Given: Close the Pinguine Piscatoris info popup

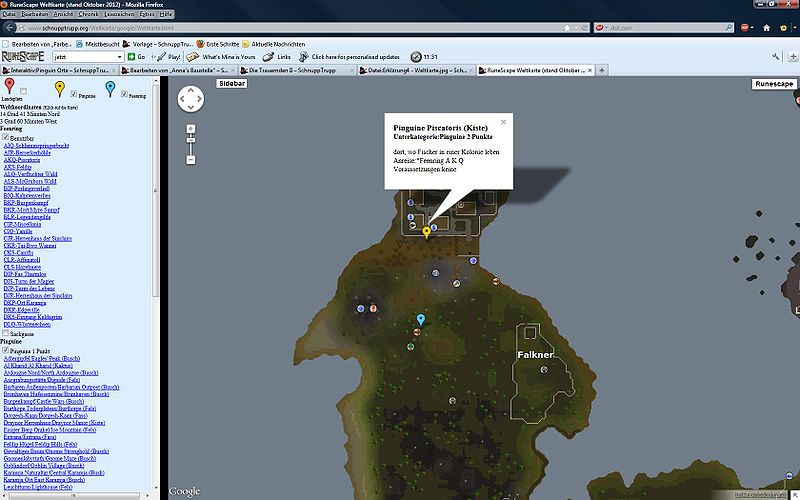Looking at the screenshot, I should coord(503,122).
